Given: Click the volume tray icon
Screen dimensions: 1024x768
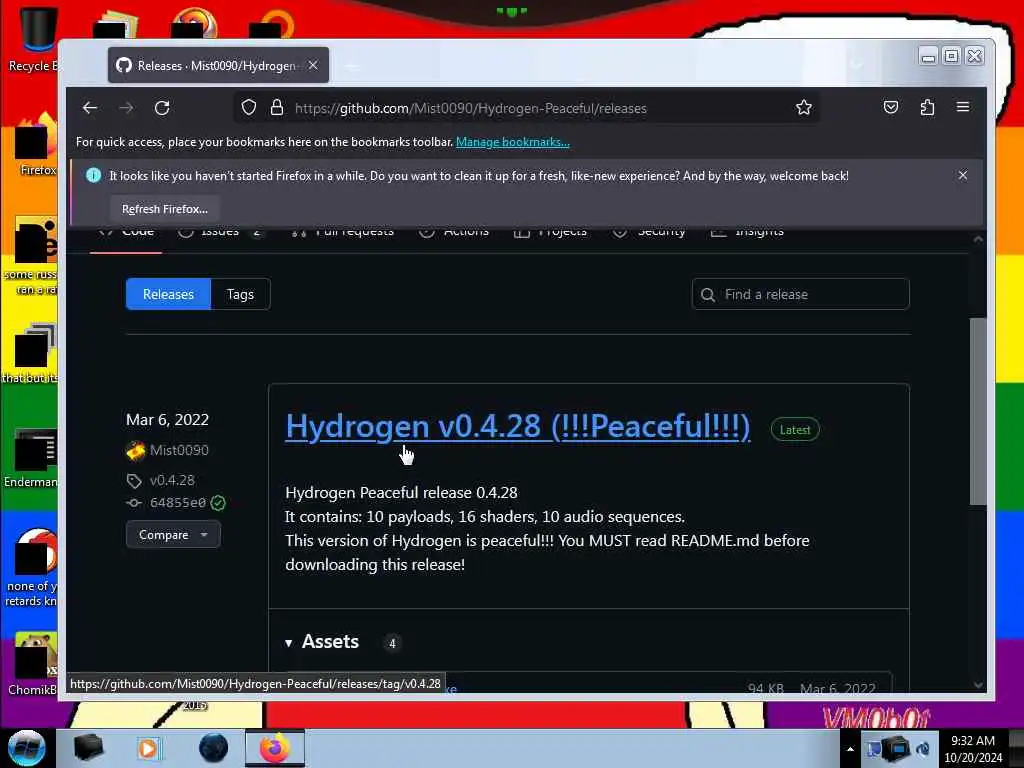Looking at the screenshot, I should pyautogui.click(x=922, y=749).
